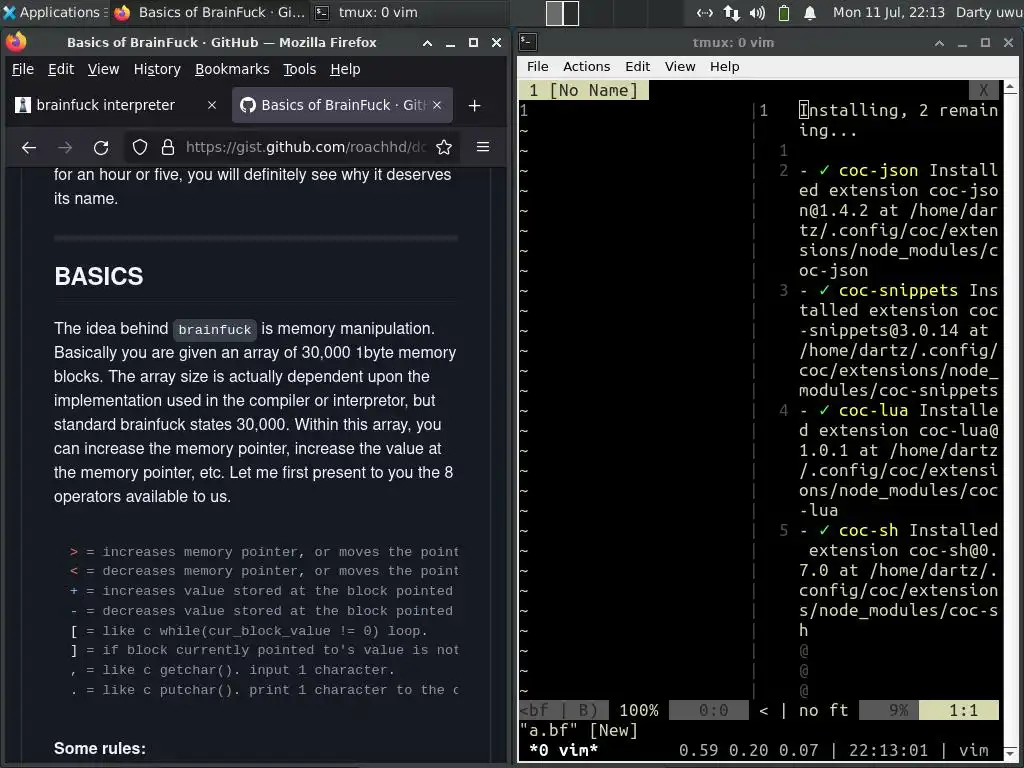Viewport: 1024px width, 768px height.
Task: Switch to the 'brainfuck interpreter' tab
Action: [118, 105]
